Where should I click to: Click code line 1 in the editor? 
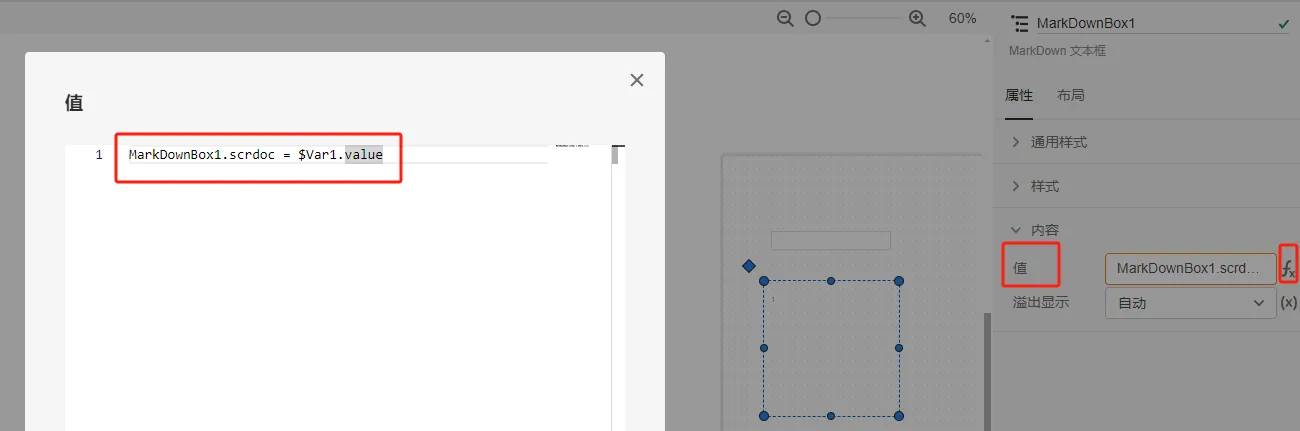pos(338,155)
